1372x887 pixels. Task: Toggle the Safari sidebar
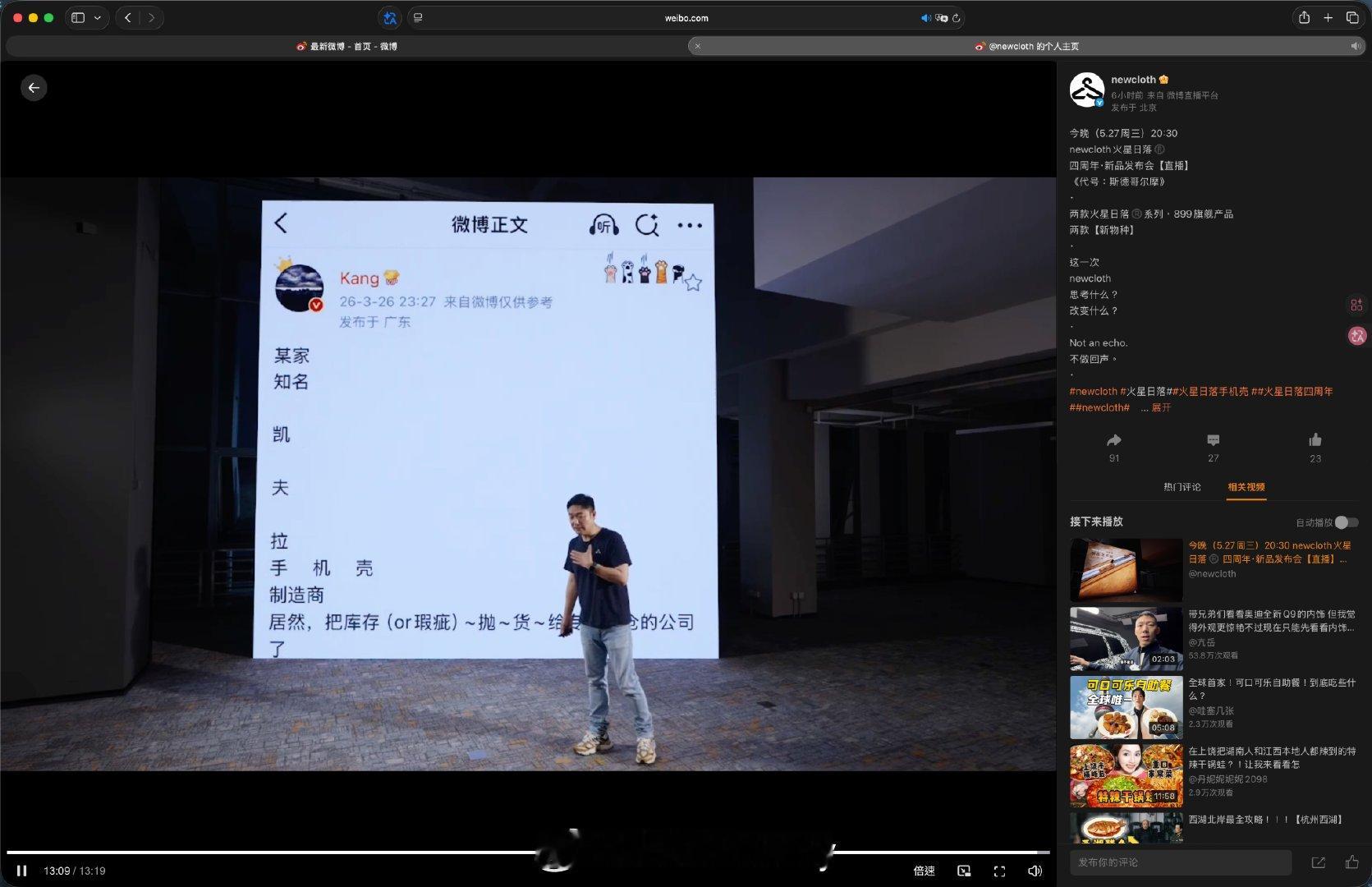(x=78, y=18)
